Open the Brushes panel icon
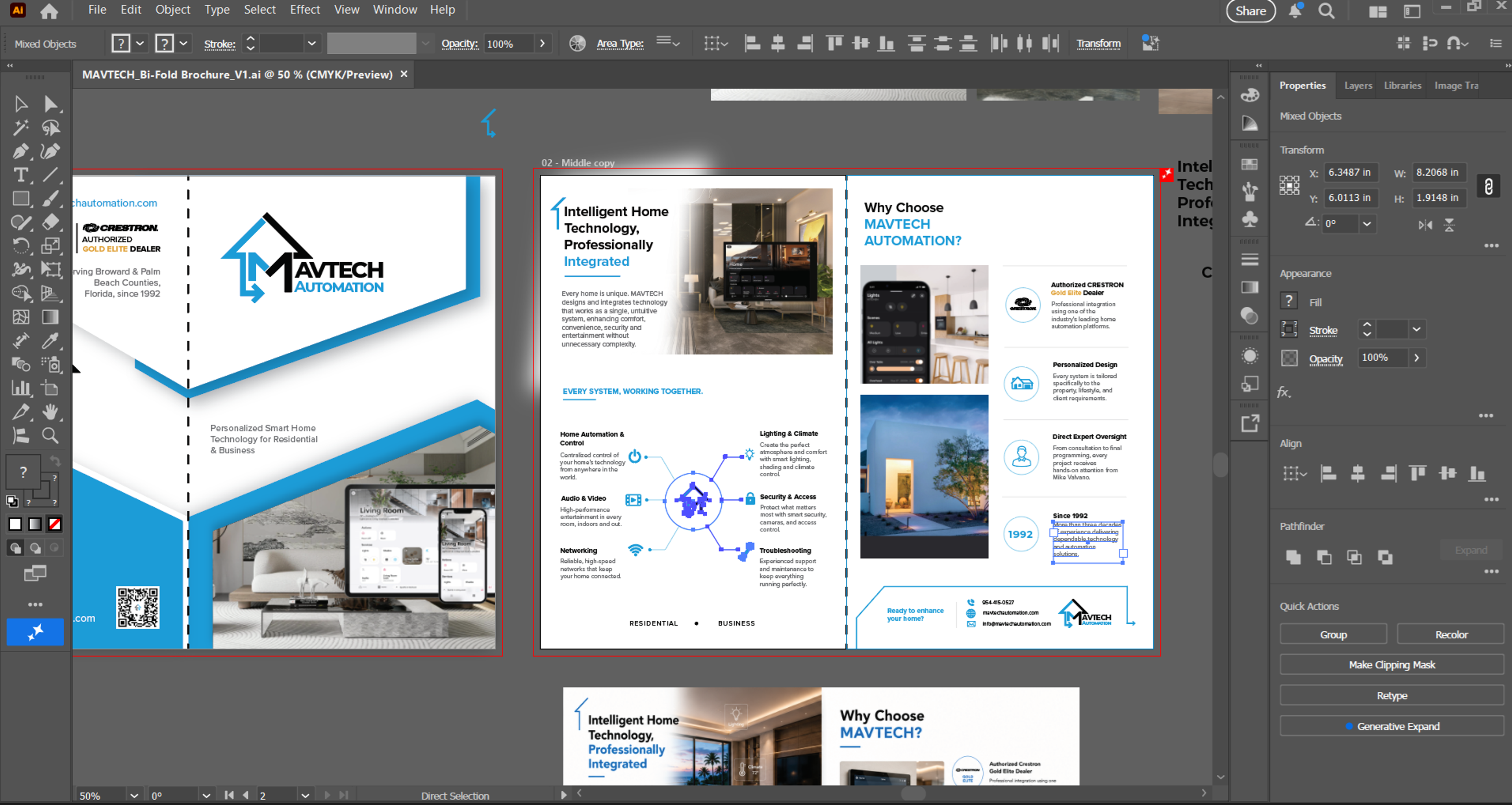 (1250, 191)
